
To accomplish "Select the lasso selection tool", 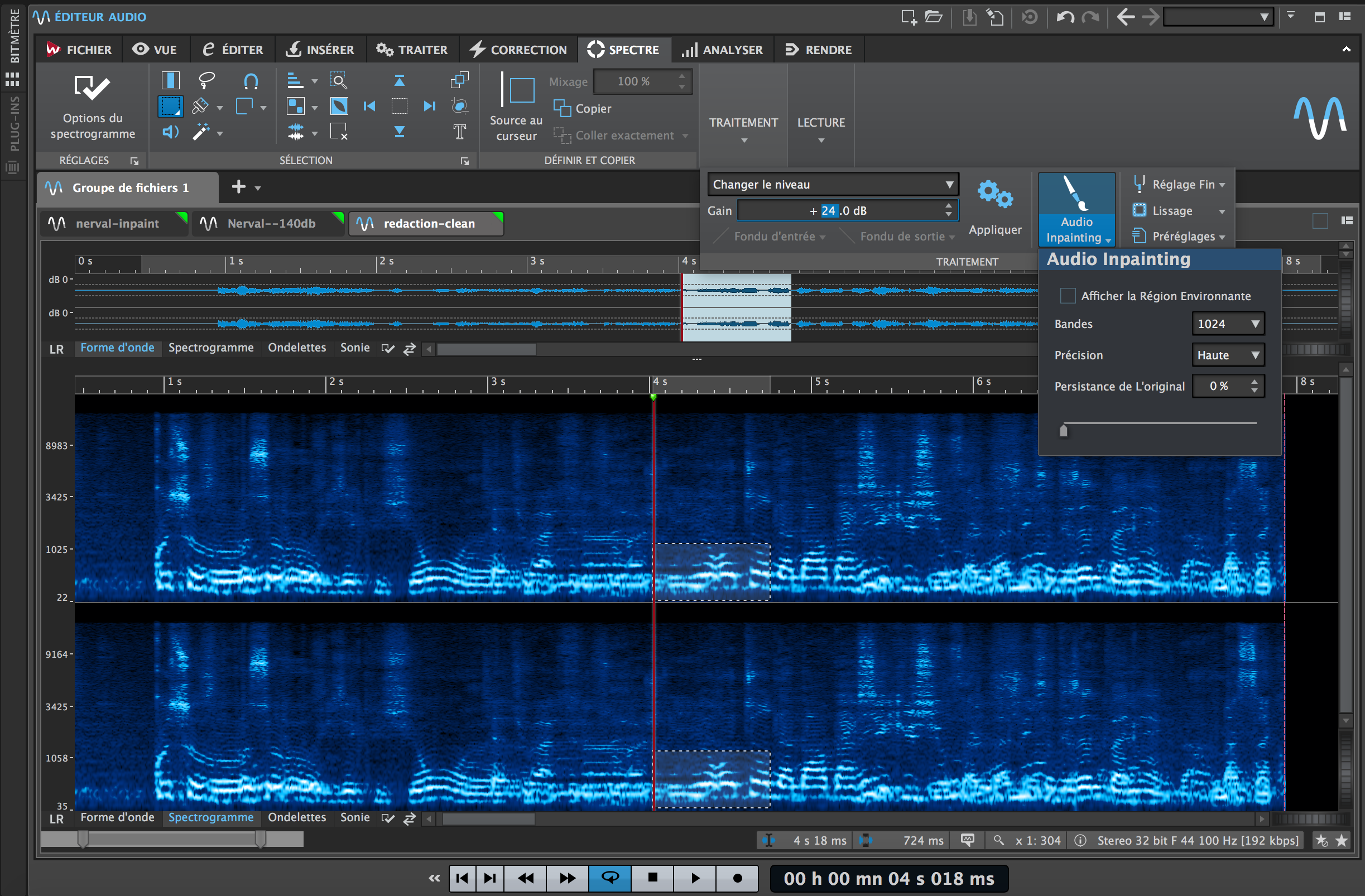I will coord(206,81).
